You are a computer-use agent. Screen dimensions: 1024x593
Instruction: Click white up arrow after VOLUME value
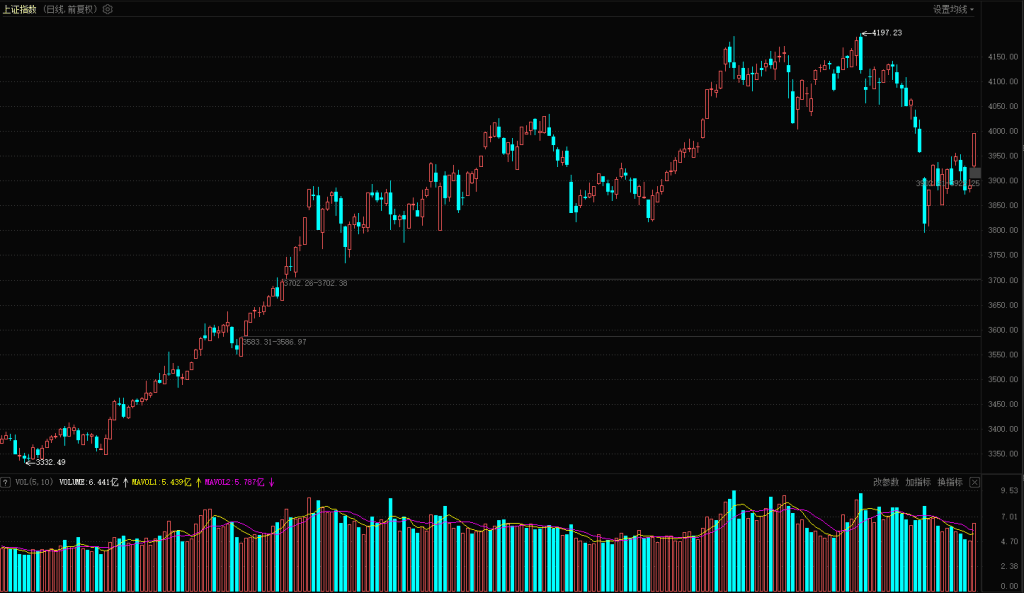125,482
